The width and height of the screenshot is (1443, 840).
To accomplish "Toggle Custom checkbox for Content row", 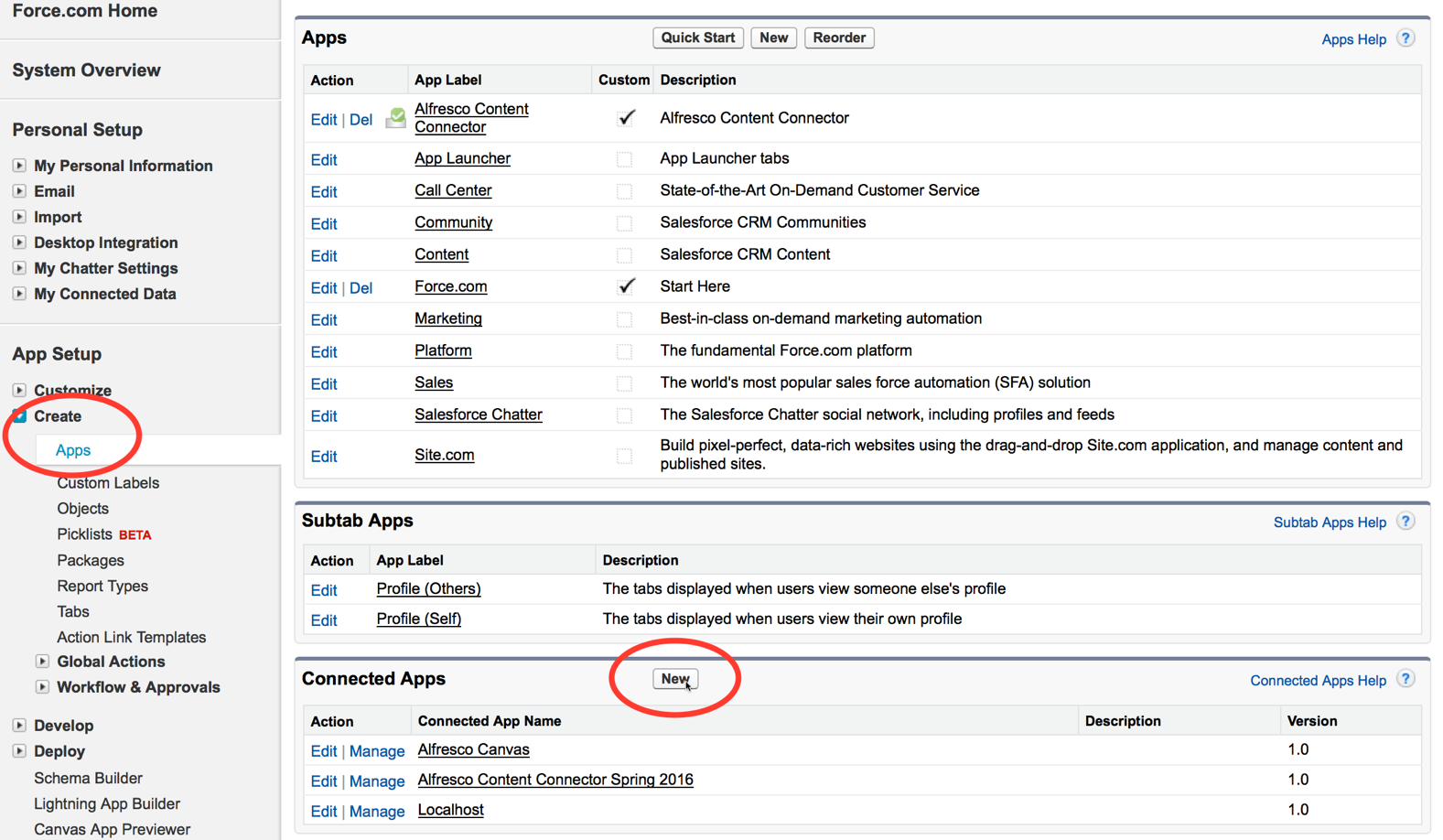I will [x=624, y=255].
